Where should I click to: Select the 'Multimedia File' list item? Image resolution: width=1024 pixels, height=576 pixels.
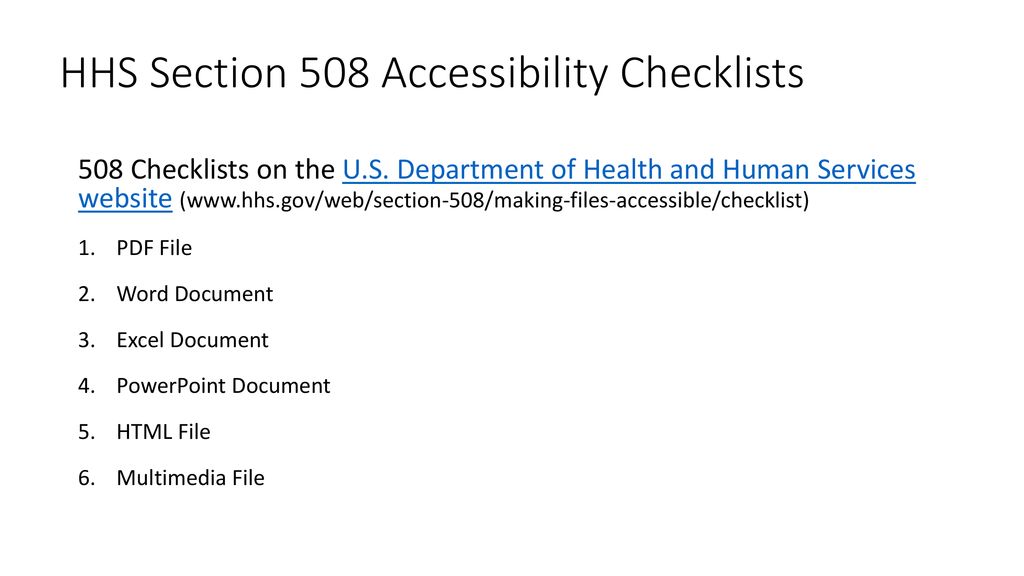(x=191, y=478)
